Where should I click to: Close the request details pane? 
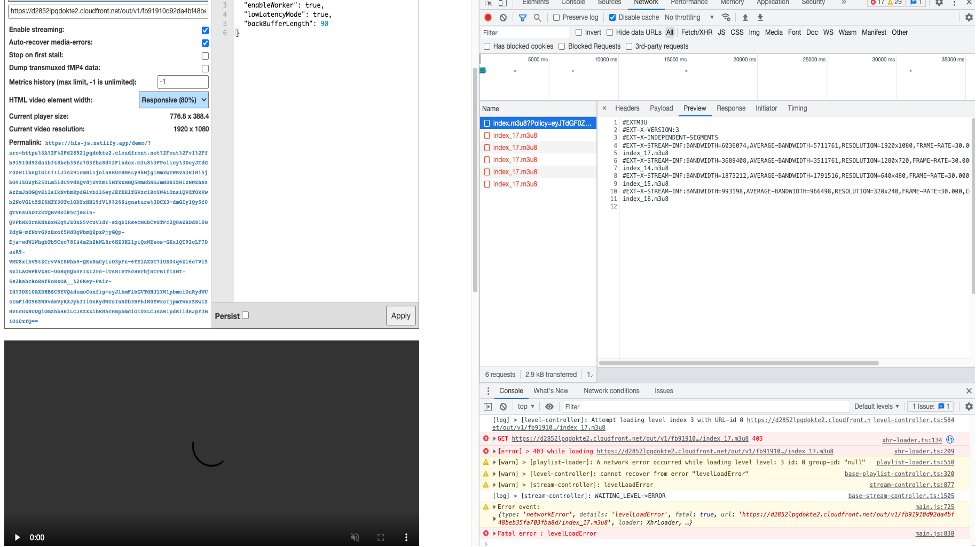point(604,108)
